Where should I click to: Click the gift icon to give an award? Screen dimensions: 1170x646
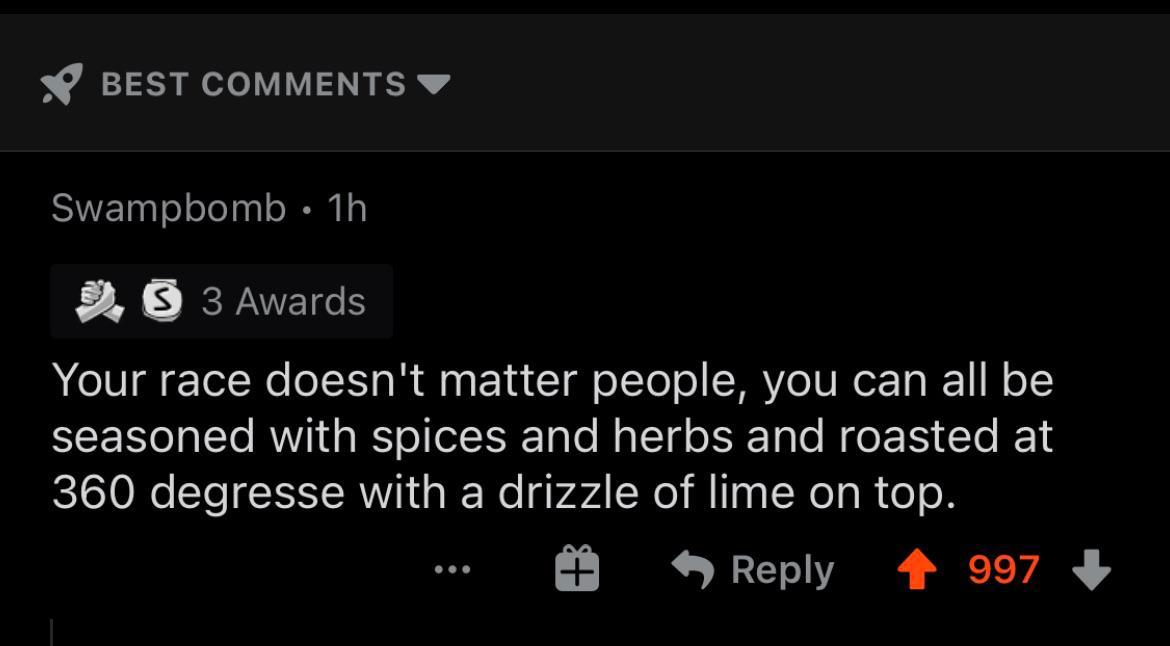(x=574, y=568)
